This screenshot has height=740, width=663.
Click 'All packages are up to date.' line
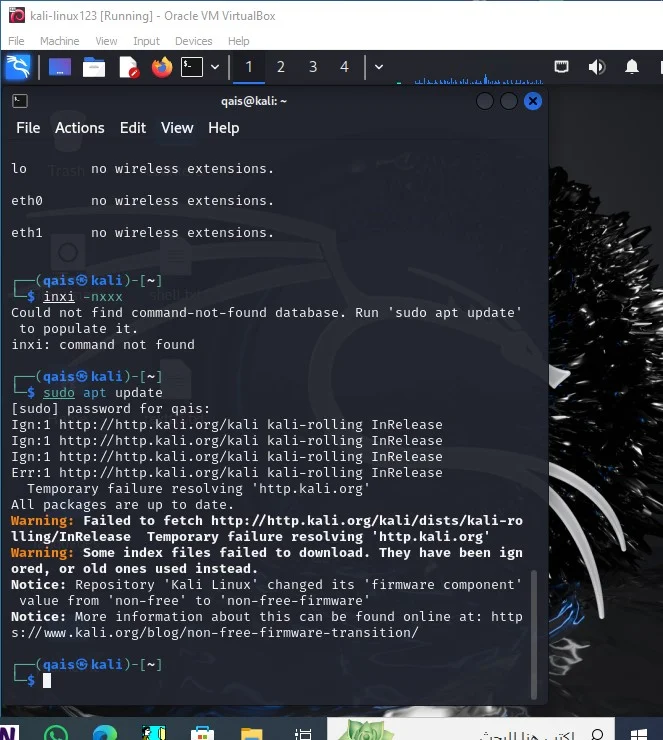pos(122,505)
